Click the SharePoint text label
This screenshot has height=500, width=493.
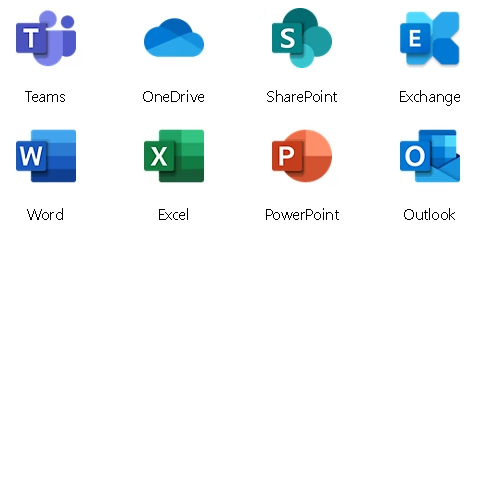pyautogui.click(x=302, y=97)
